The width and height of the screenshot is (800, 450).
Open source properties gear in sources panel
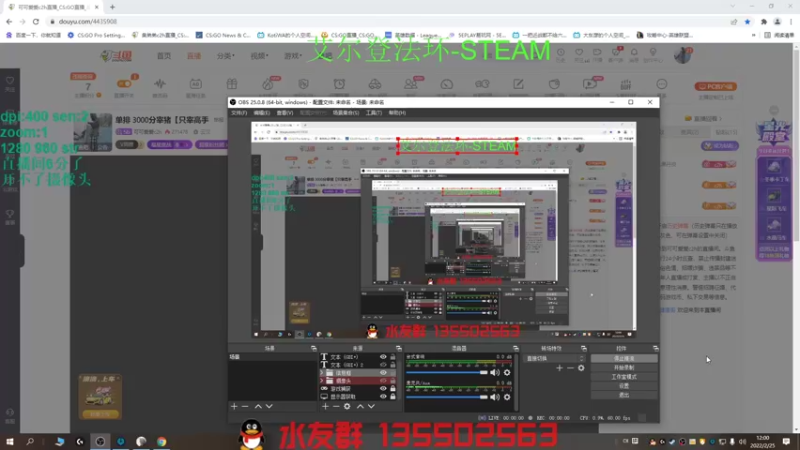coord(347,407)
